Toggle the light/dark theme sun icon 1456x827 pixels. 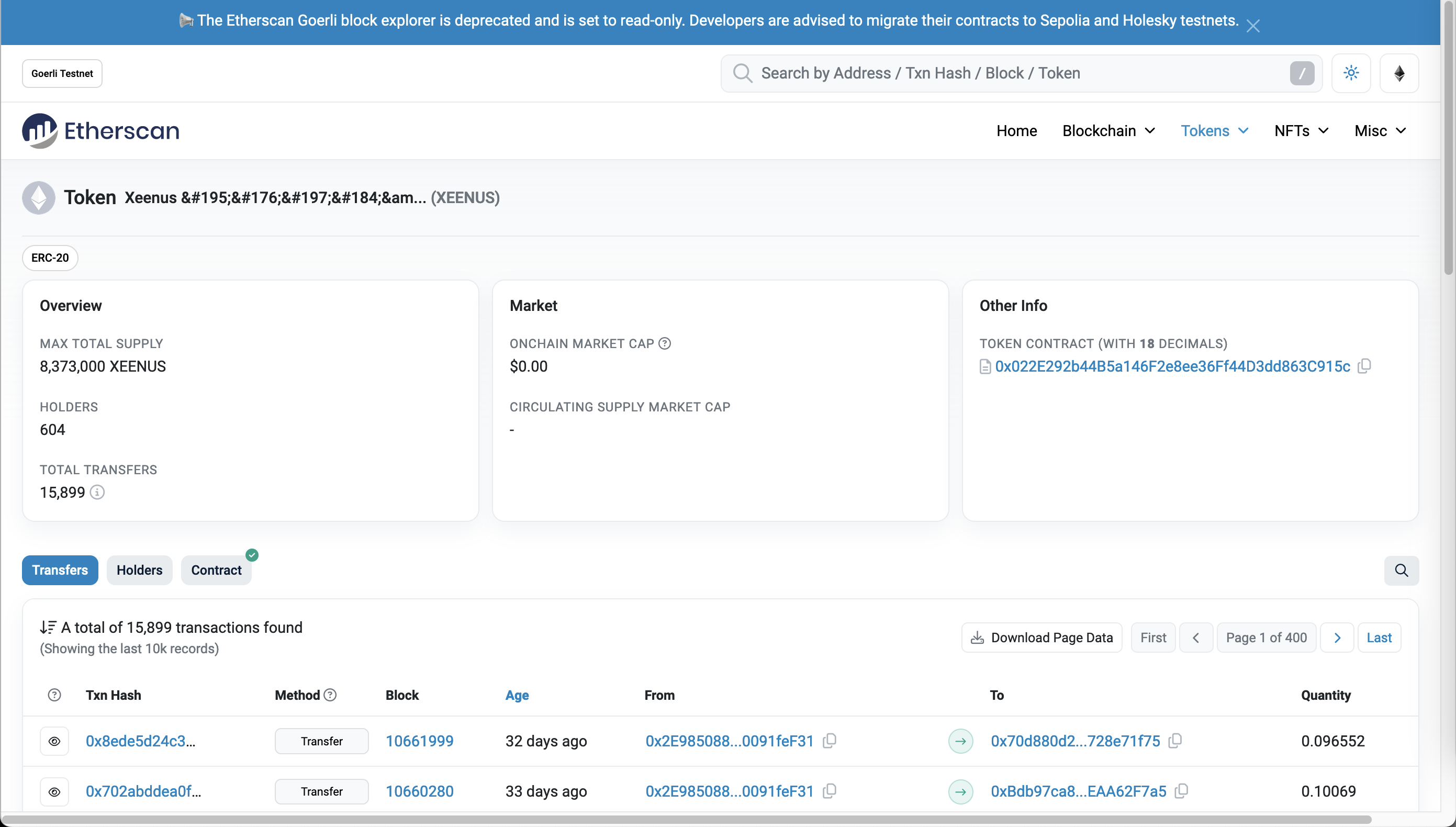point(1351,73)
